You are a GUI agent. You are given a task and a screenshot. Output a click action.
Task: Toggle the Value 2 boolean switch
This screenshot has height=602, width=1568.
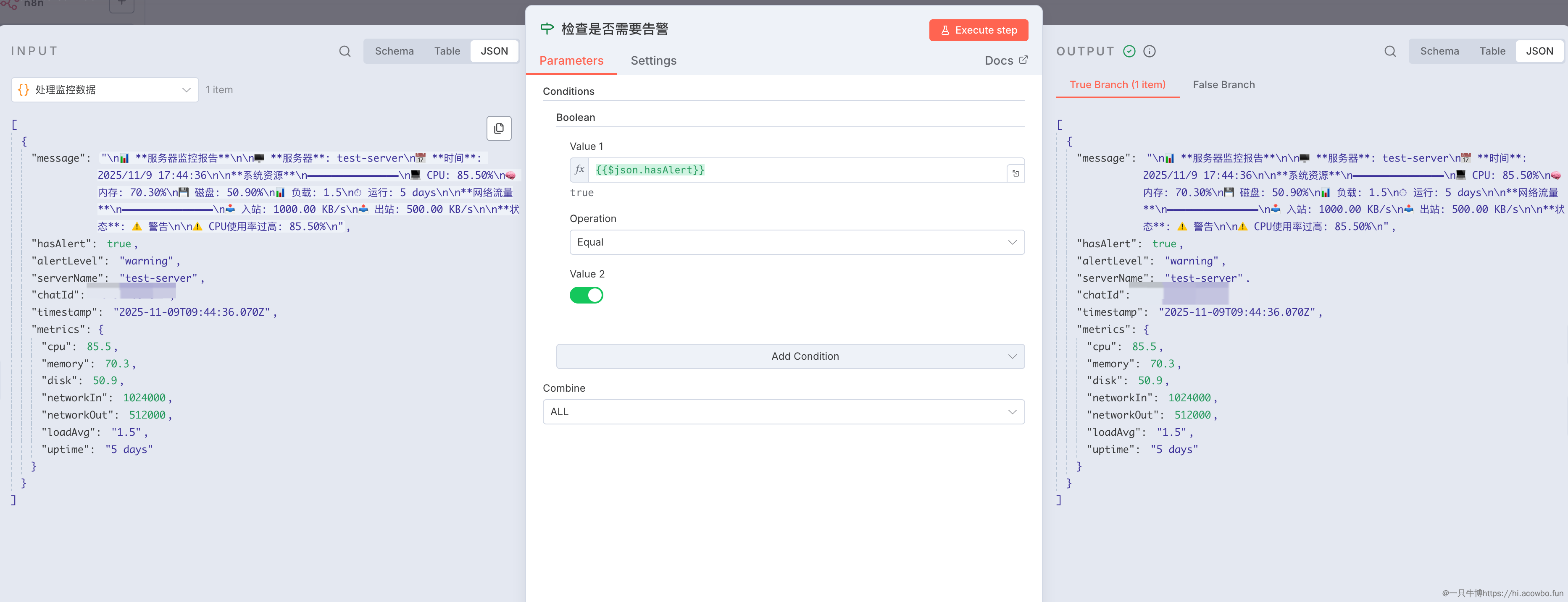586,295
